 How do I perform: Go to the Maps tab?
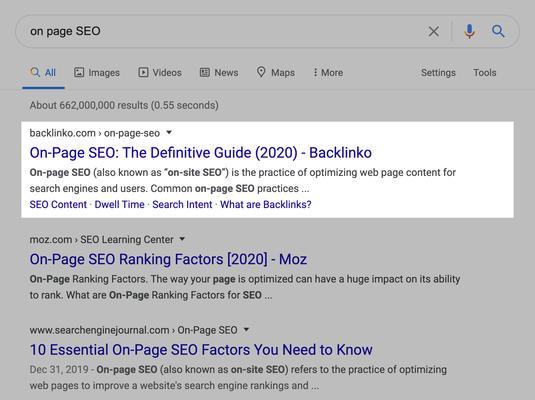[276, 72]
